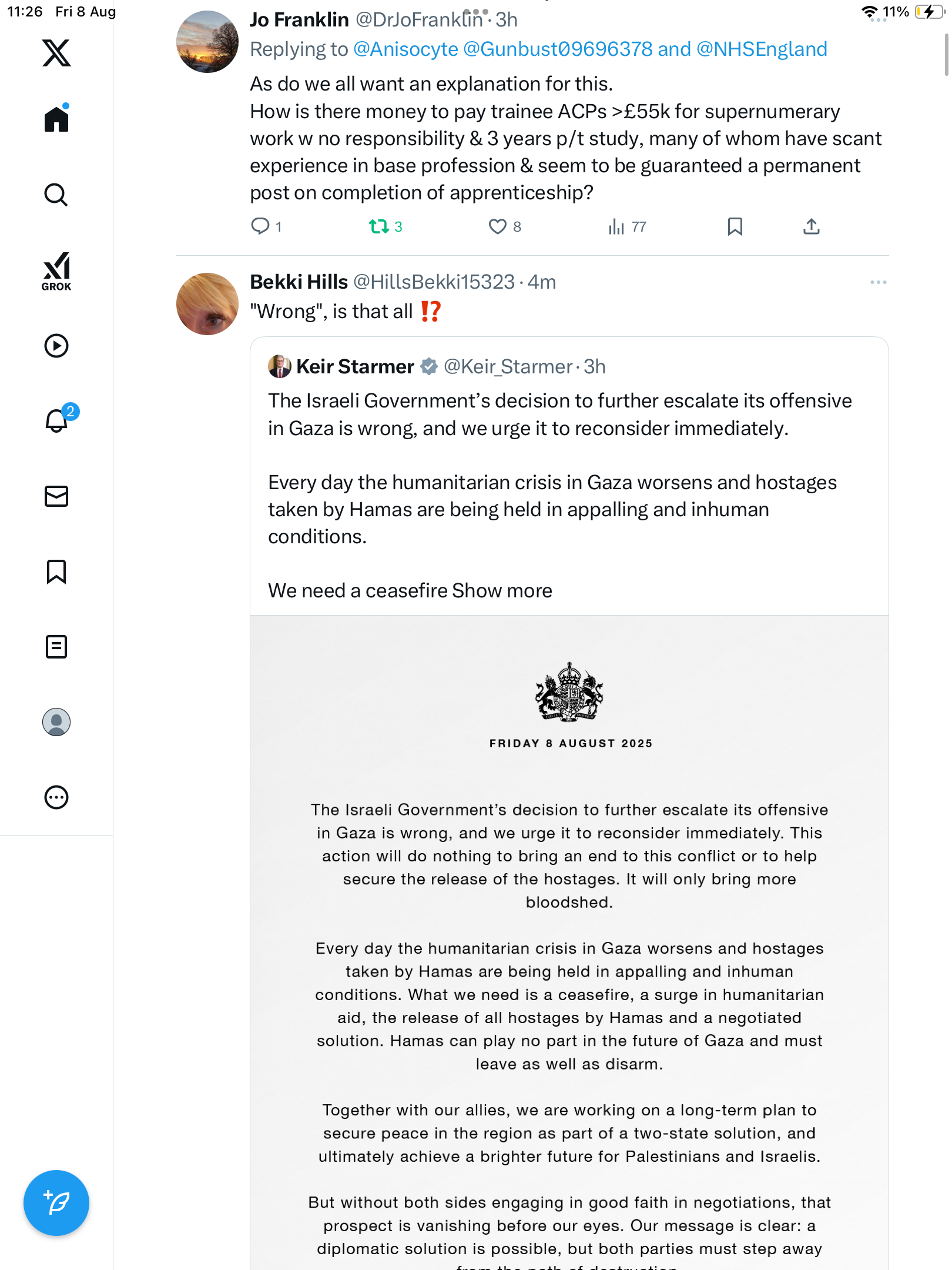Expand the sidebar More circle menu
Image resolution: width=952 pixels, height=1270 pixels.
coord(56,797)
